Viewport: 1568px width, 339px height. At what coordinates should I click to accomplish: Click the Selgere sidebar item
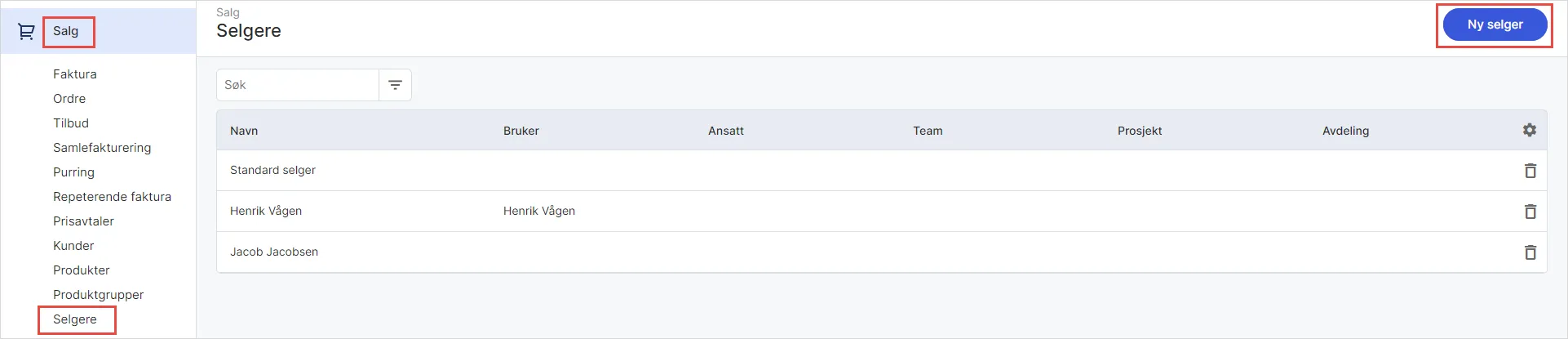tap(75, 319)
